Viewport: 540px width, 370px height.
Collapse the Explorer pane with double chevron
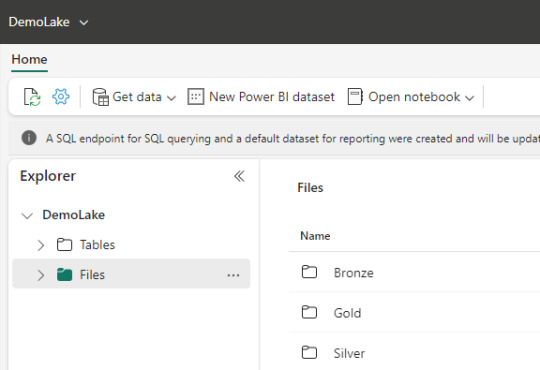click(x=239, y=176)
